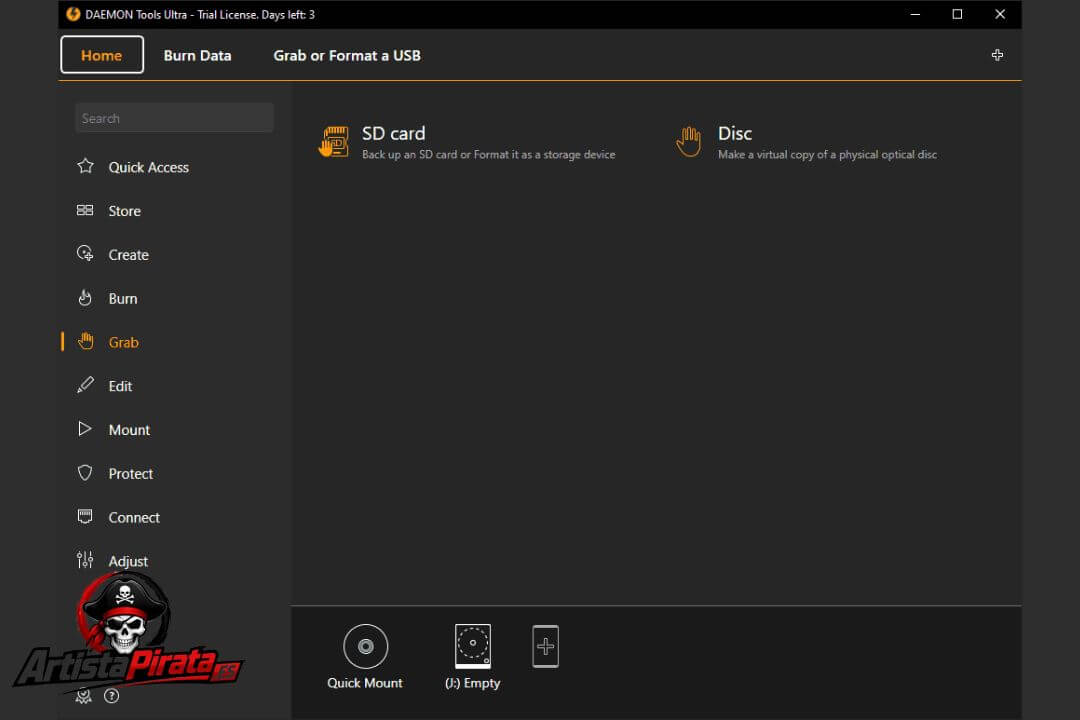Click the license badge icon at bottom left
The height and width of the screenshot is (720, 1080).
(x=83, y=696)
